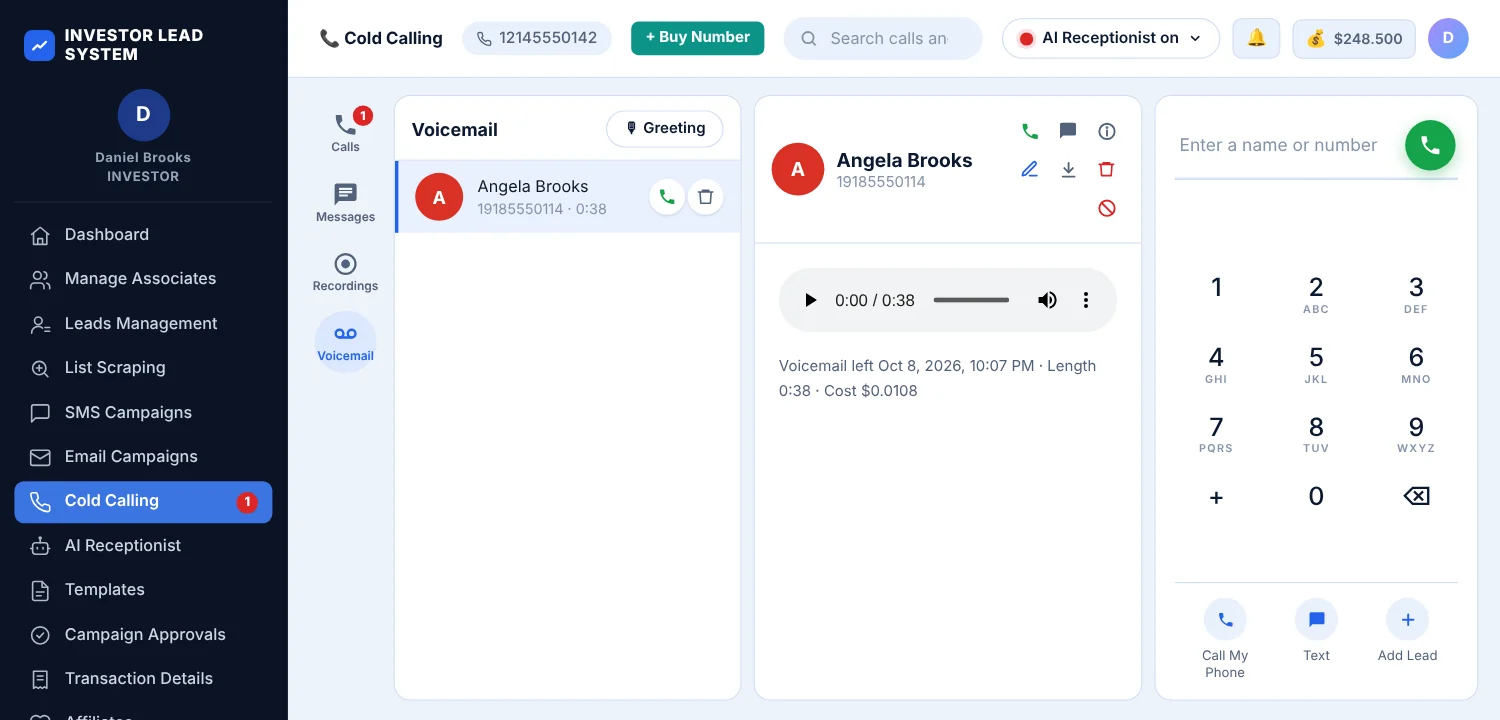Screen dimensions: 1500x720
Task: Call Angela Brooks from contact header
Action: tap(1030, 131)
